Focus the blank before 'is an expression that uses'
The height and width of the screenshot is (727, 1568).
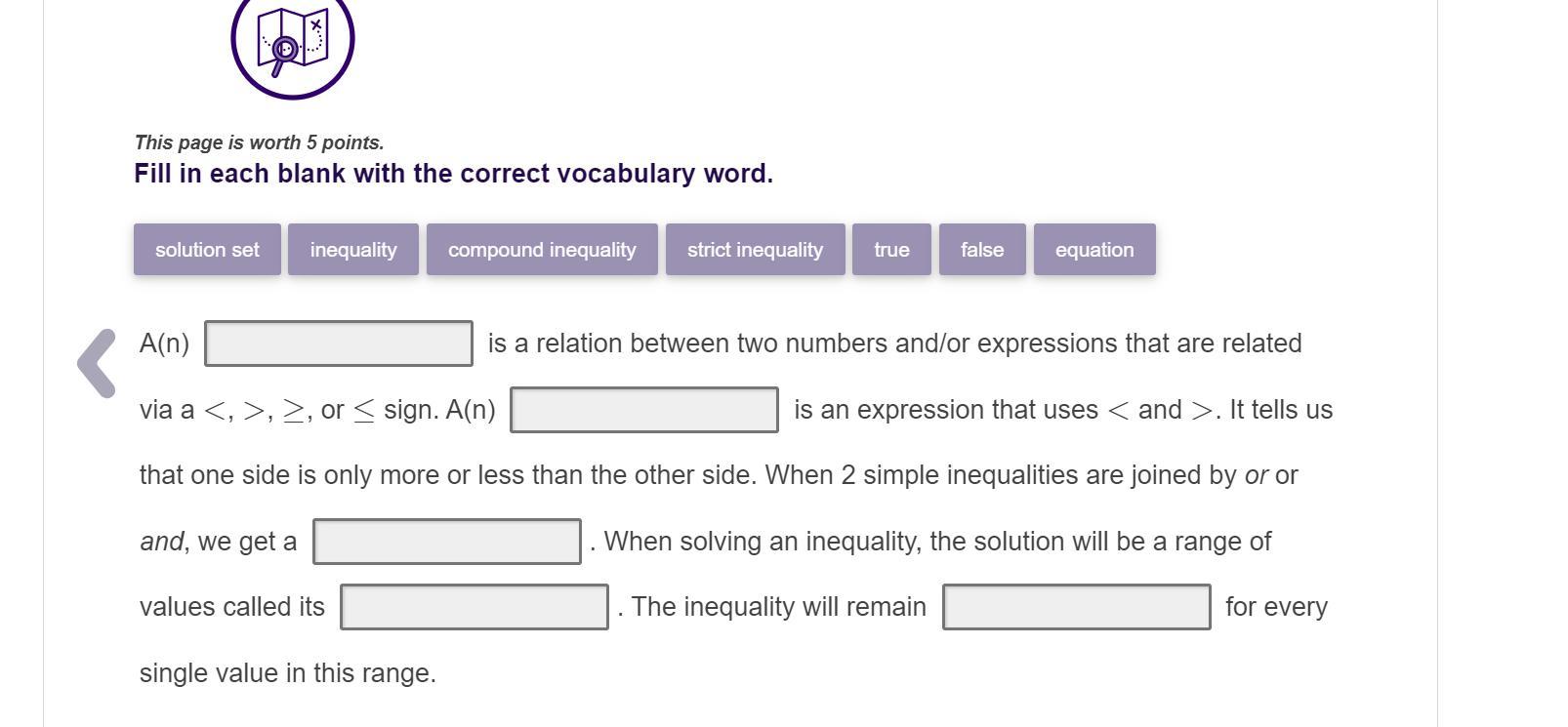644,410
